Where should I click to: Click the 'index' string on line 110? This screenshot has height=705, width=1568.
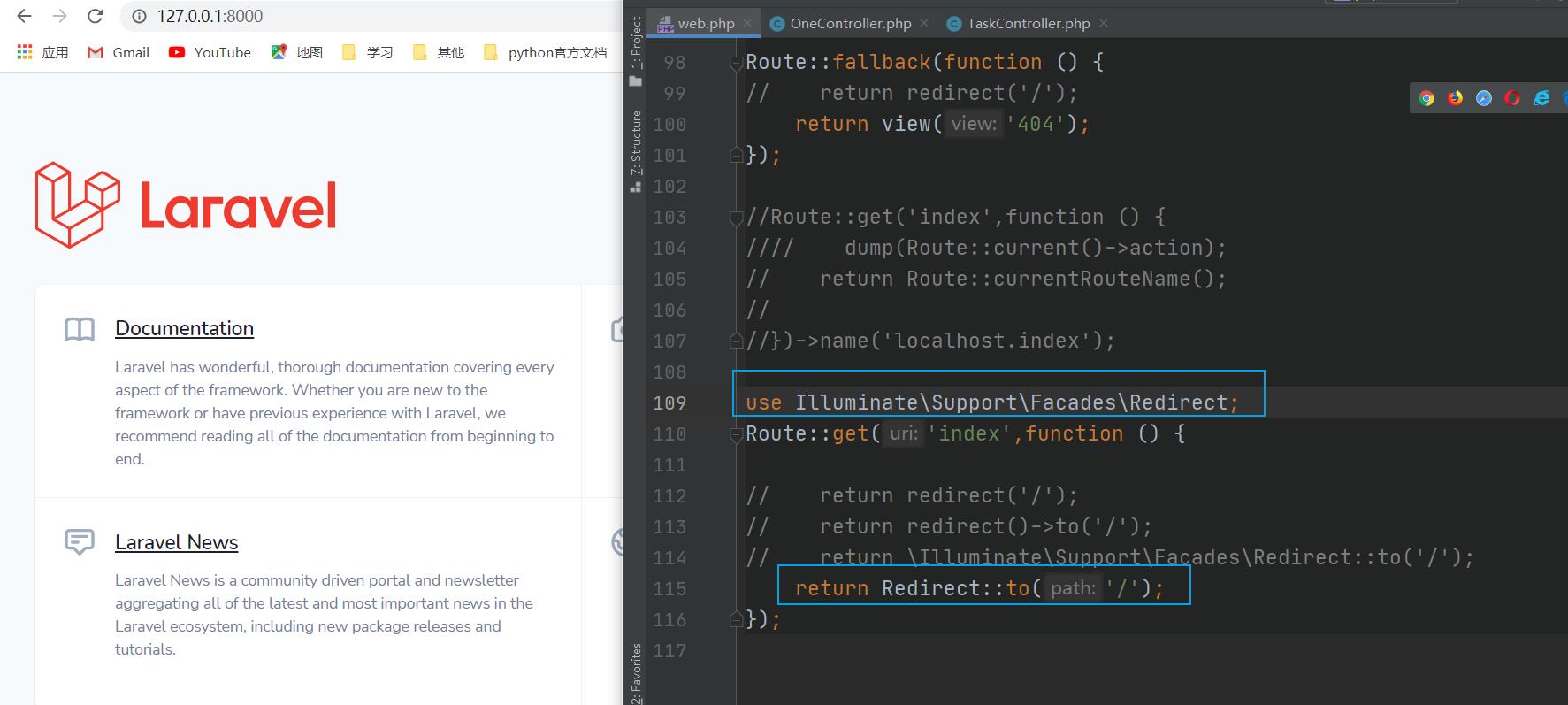968,433
